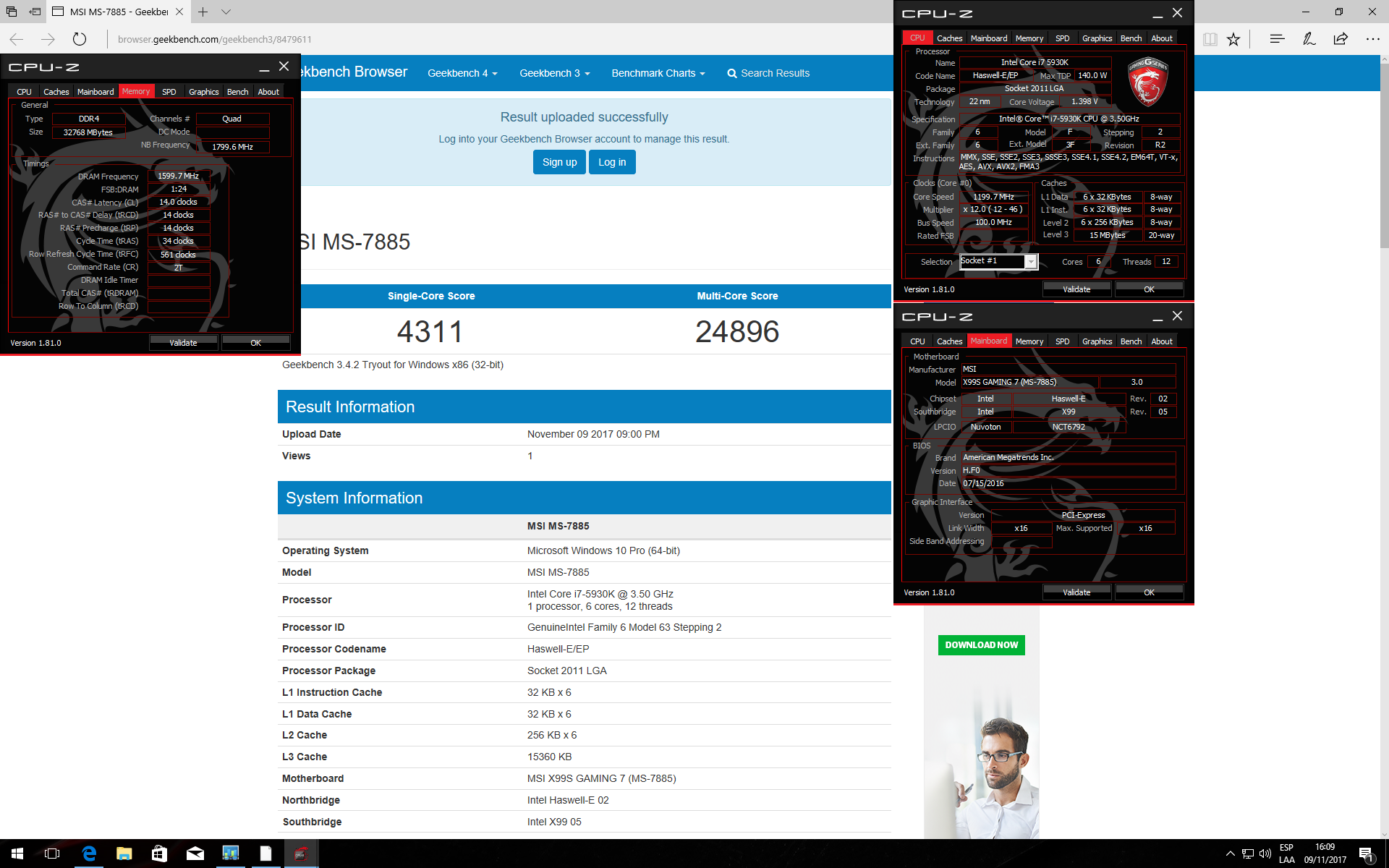Viewport: 1389px width, 868px height.
Task: Click Geekbench Browser home link
Action: [x=354, y=72]
